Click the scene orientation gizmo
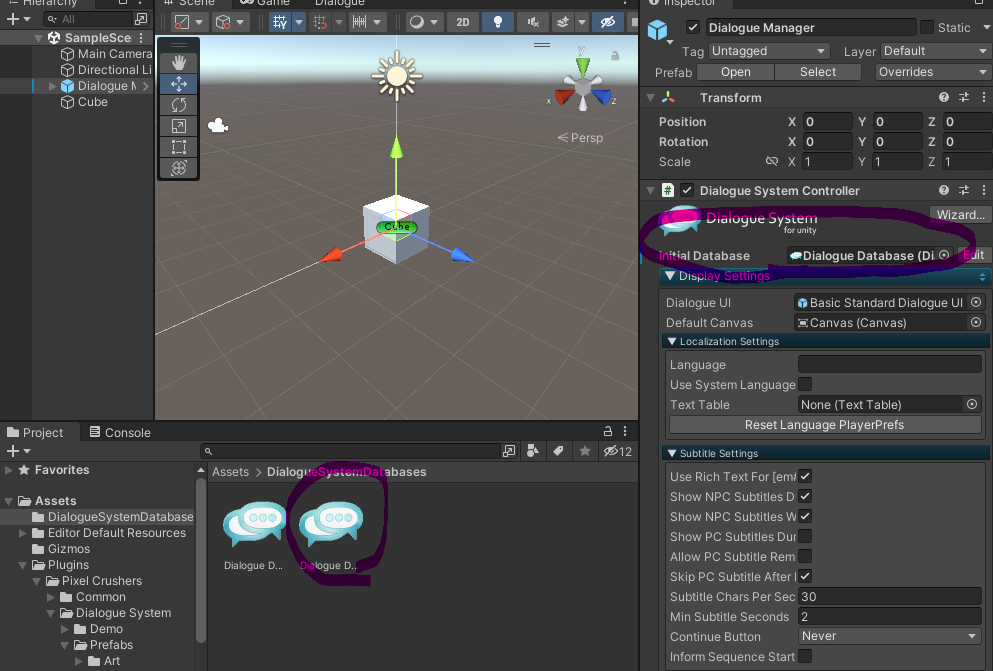 [583, 85]
